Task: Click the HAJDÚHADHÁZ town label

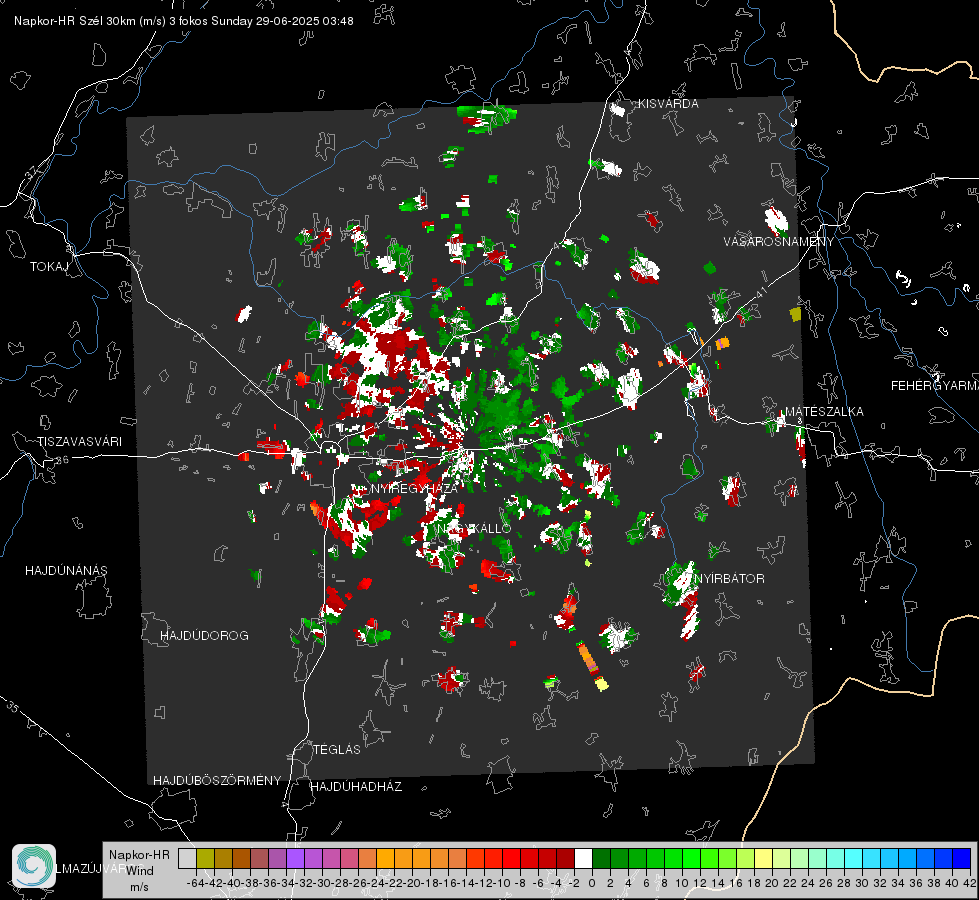Action: click(x=356, y=787)
